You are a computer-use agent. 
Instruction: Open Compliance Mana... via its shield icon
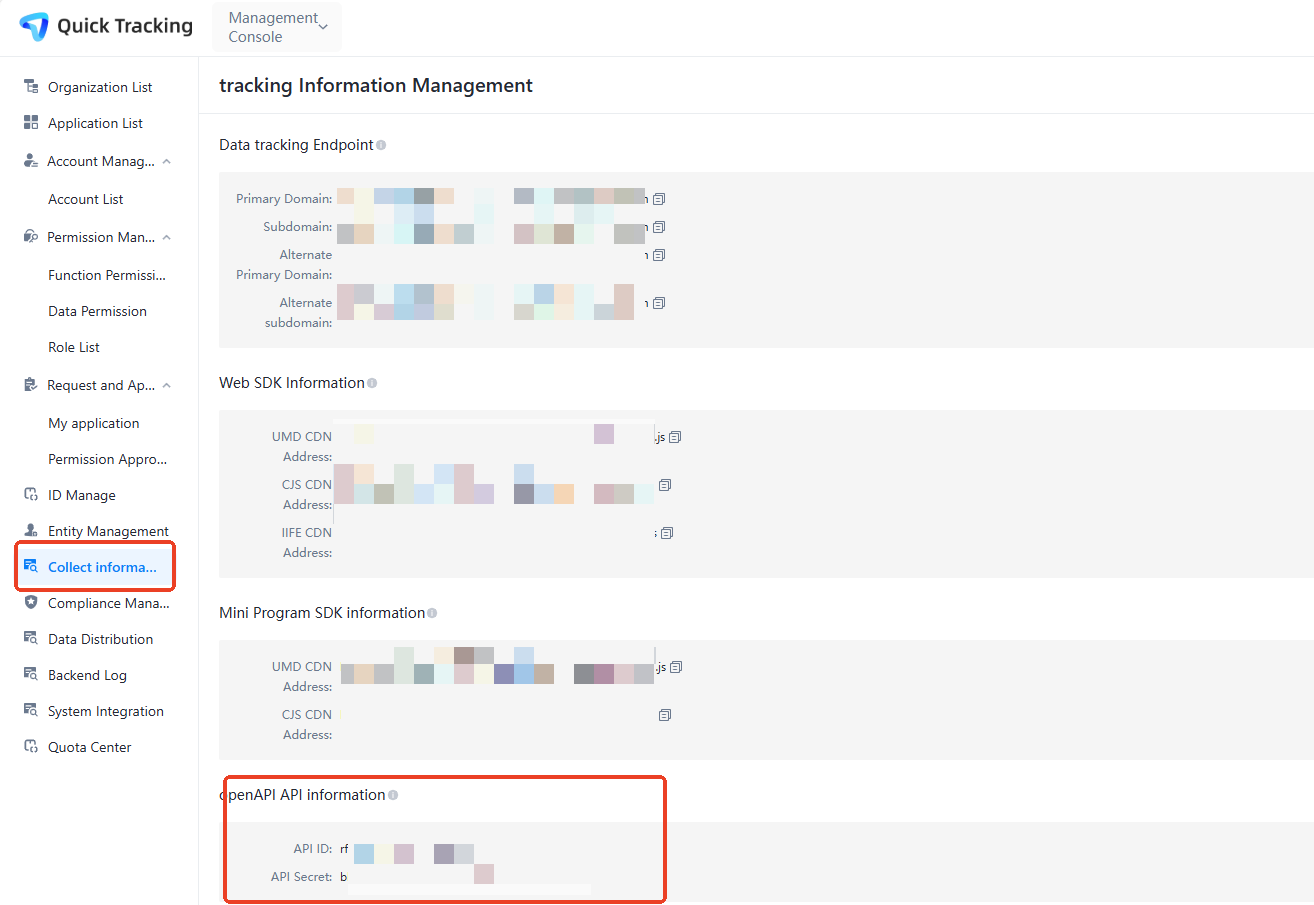point(31,603)
